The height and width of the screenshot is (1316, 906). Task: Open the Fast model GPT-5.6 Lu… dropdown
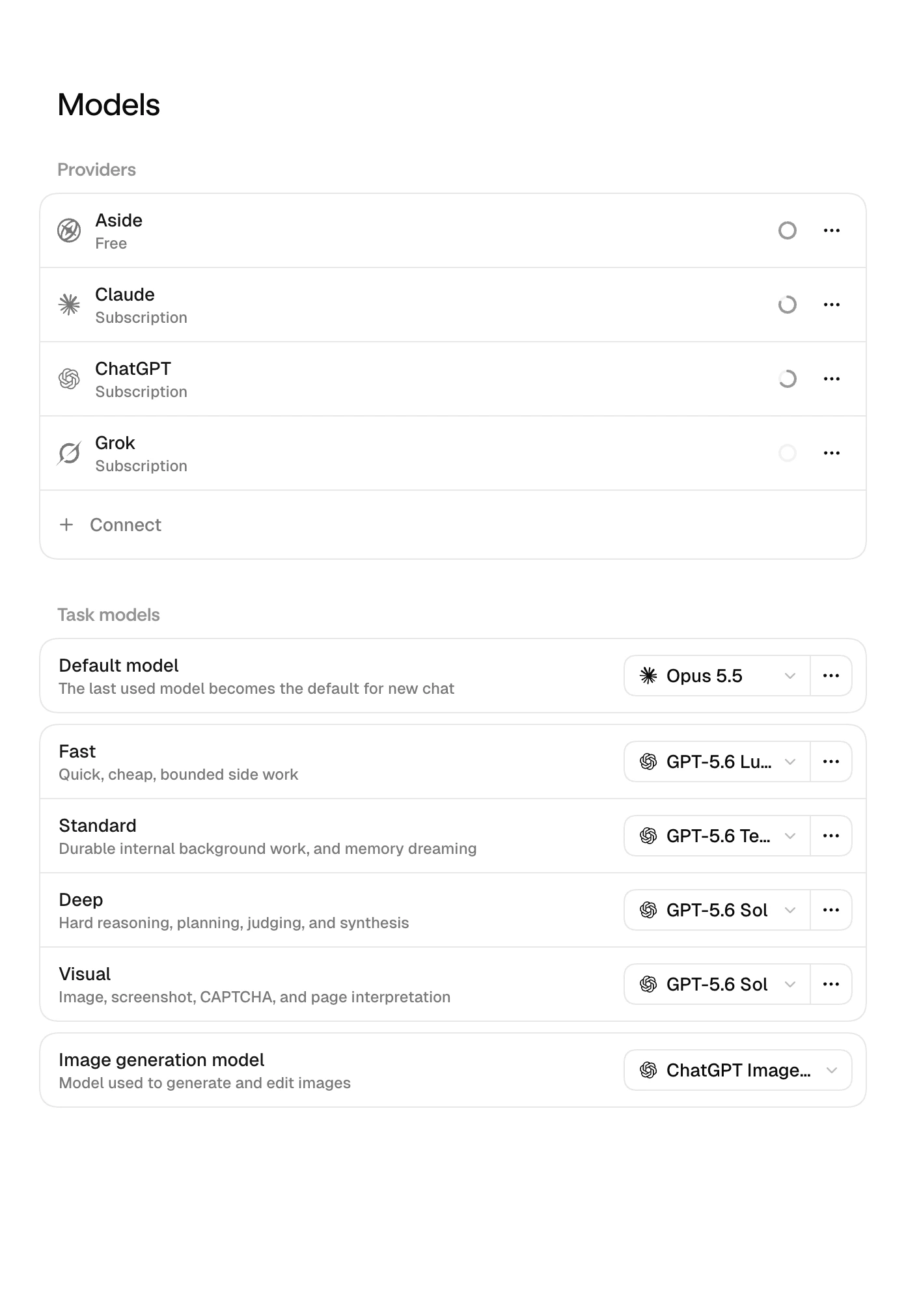coord(717,761)
